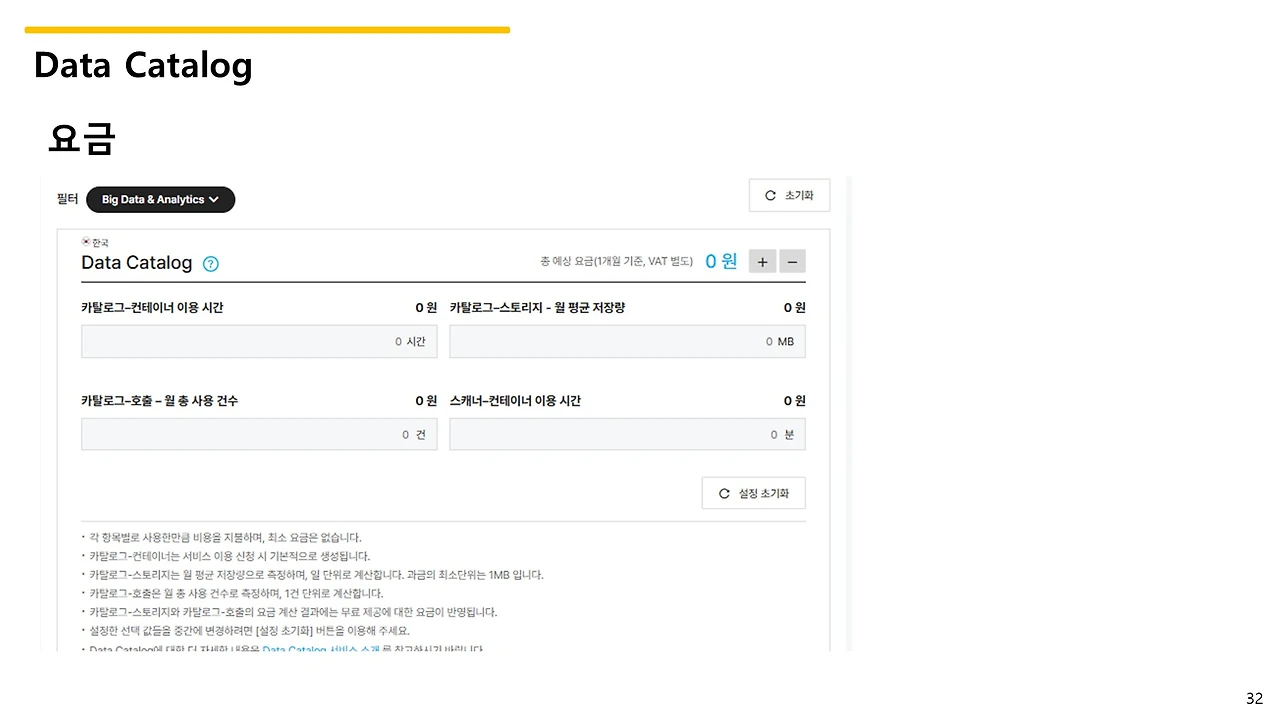Screen dimensions: 1280x720
Task: Increase the estimated fee using the plus stepper
Action: coord(762,261)
